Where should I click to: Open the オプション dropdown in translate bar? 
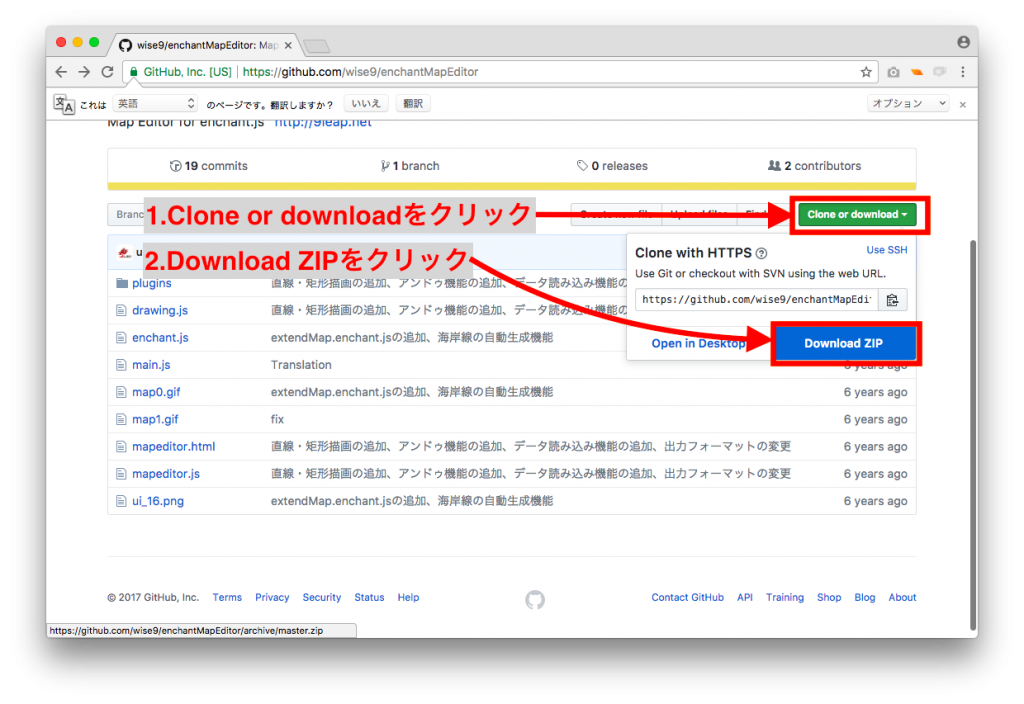908,103
